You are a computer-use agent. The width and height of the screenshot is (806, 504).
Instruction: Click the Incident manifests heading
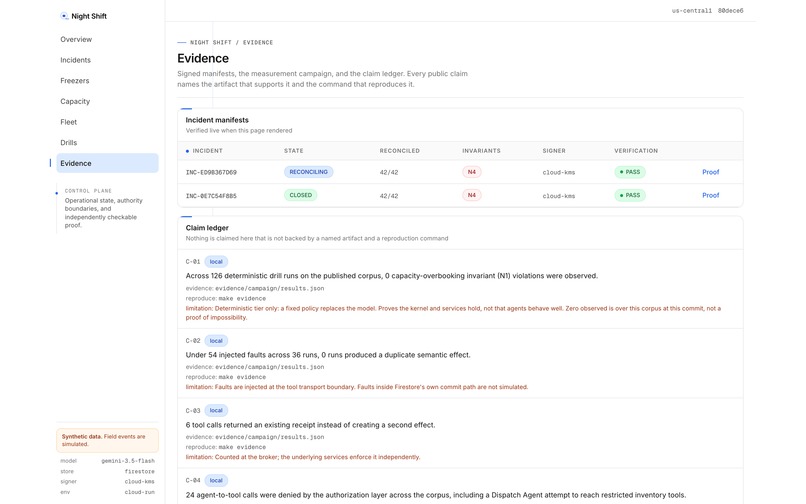click(x=217, y=120)
